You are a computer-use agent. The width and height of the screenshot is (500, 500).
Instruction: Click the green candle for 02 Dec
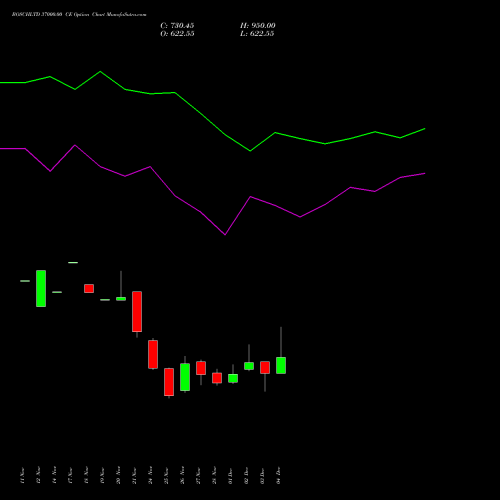pyautogui.click(x=249, y=366)
